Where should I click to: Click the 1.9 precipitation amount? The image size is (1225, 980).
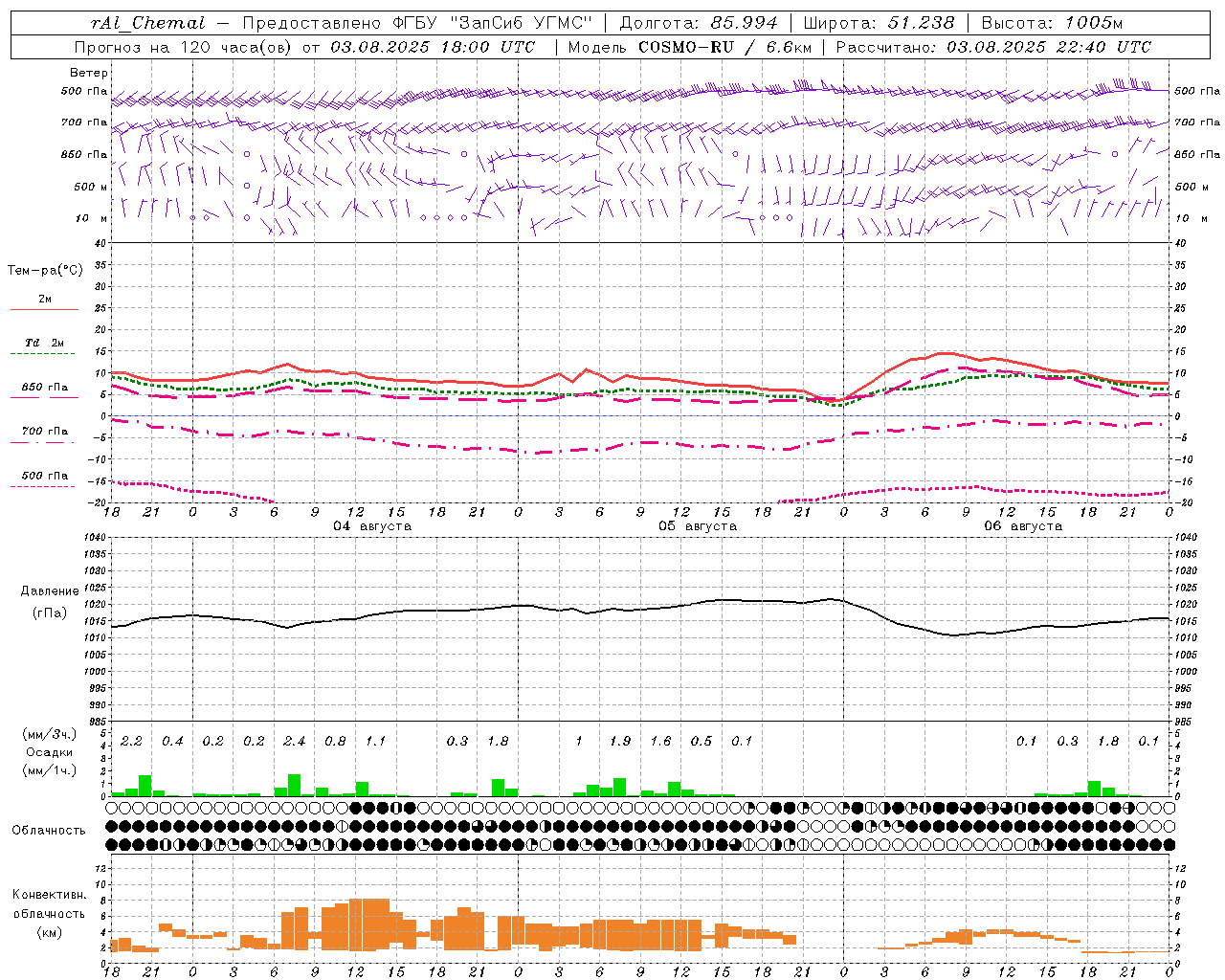point(620,741)
